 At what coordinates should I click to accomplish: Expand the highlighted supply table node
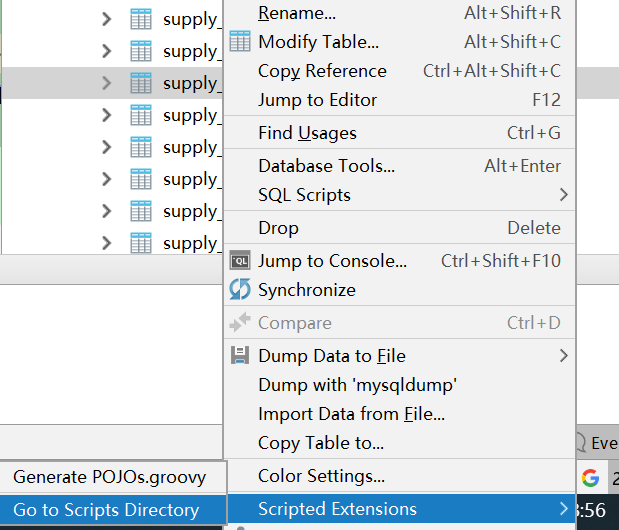pyautogui.click(x=107, y=83)
